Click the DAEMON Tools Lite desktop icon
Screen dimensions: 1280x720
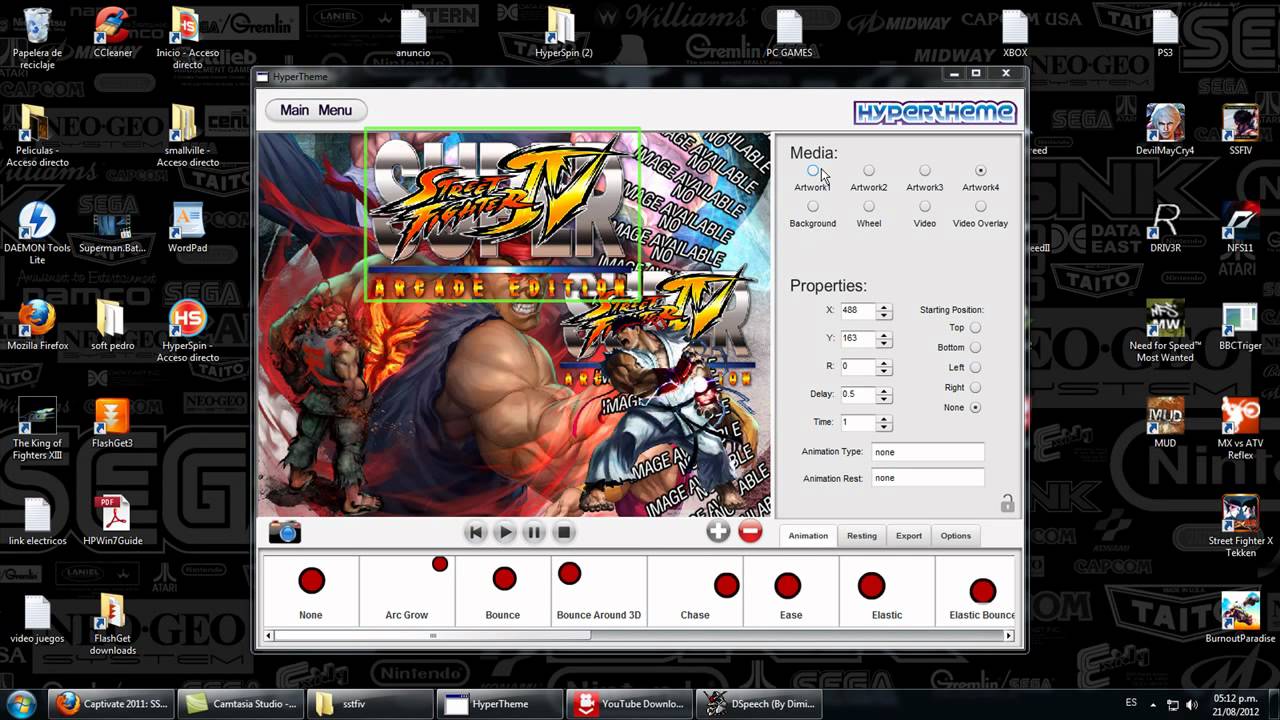pyautogui.click(x=37, y=233)
